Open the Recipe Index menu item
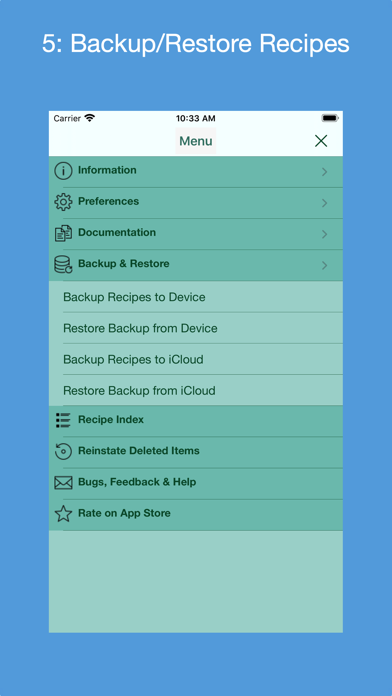This screenshot has width=392, height=696. tap(196, 421)
